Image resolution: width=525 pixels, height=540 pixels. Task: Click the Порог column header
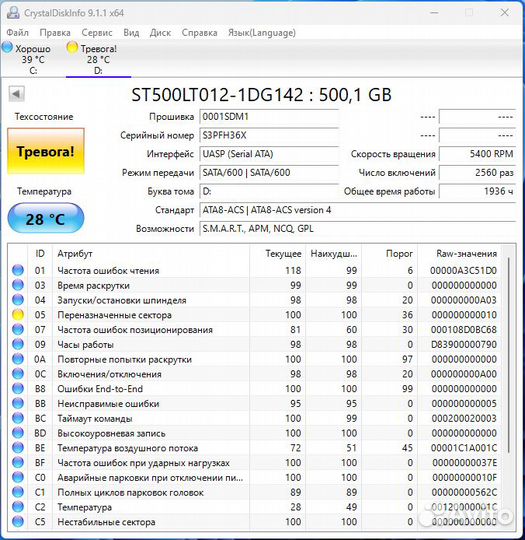point(390,254)
